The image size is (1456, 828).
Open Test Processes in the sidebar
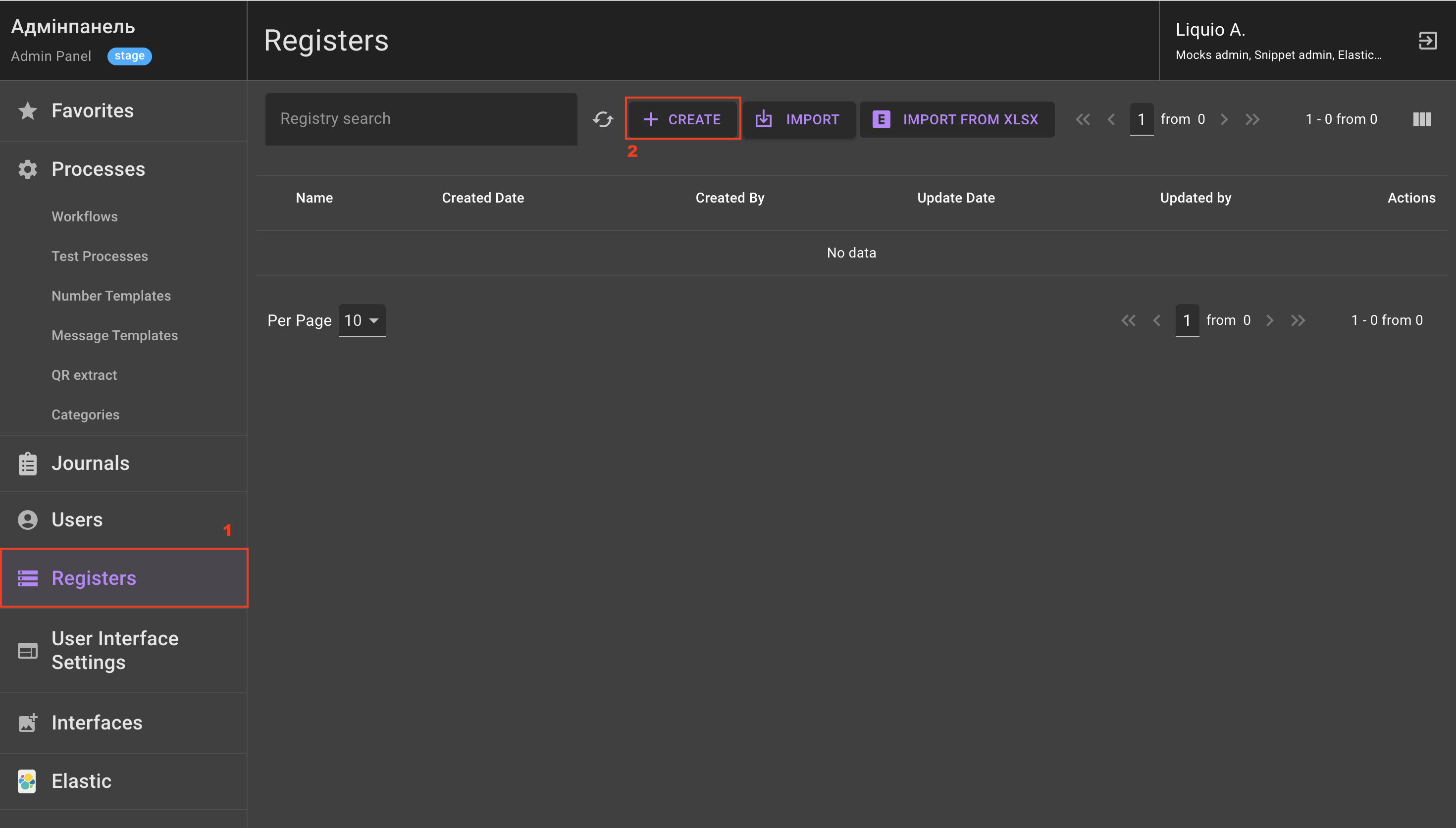point(100,257)
